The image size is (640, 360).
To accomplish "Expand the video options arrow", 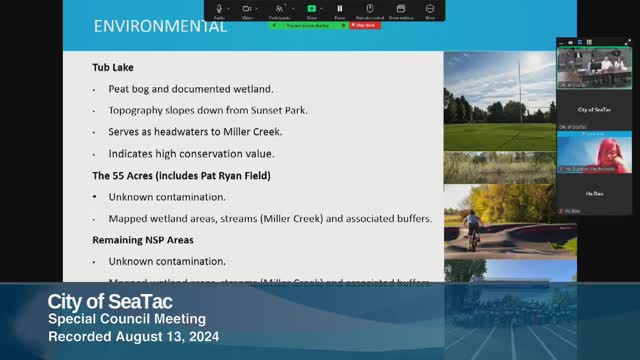I will pyautogui.click(x=257, y=9).
